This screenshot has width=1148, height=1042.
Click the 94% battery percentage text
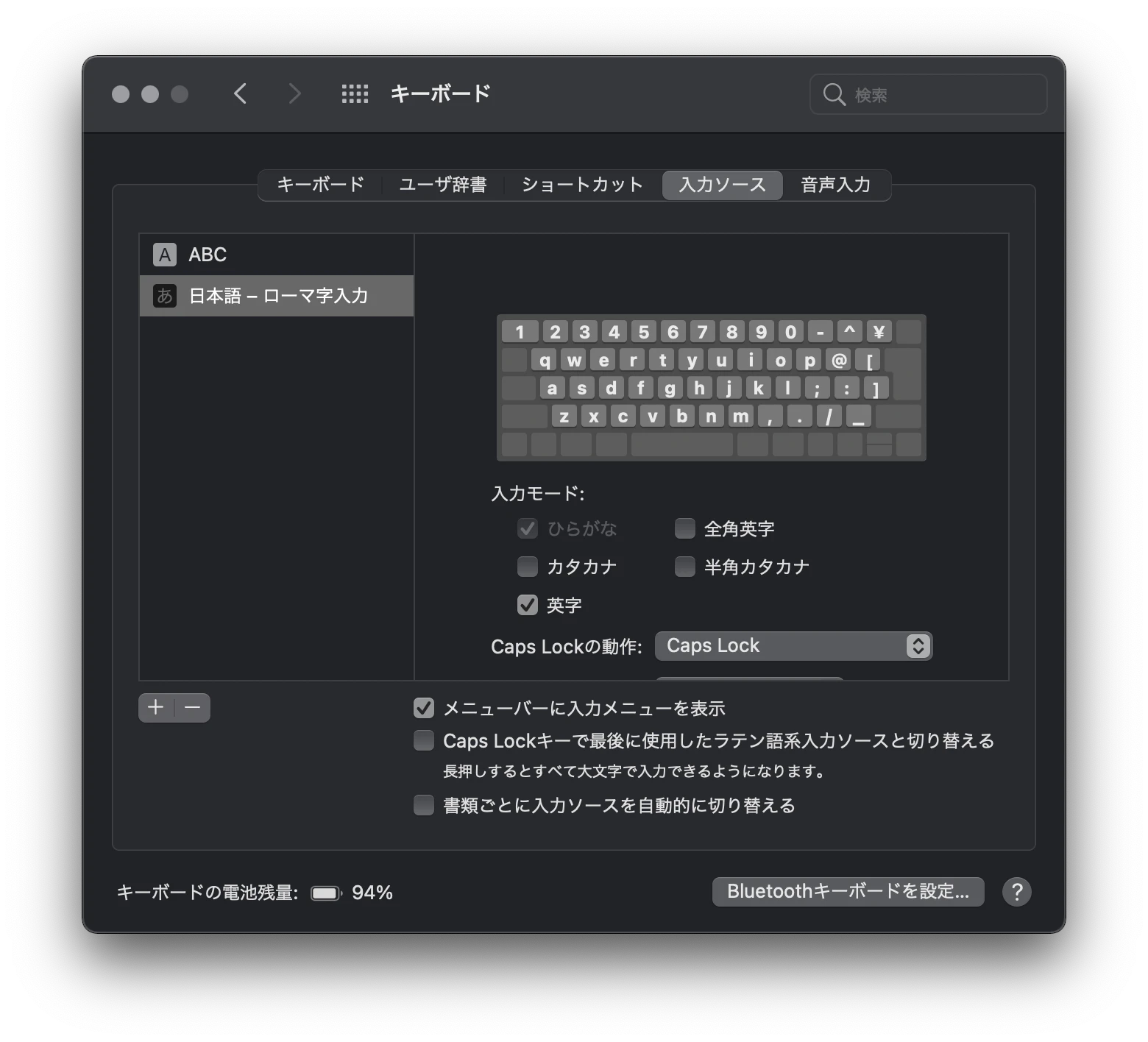[372, 893]
